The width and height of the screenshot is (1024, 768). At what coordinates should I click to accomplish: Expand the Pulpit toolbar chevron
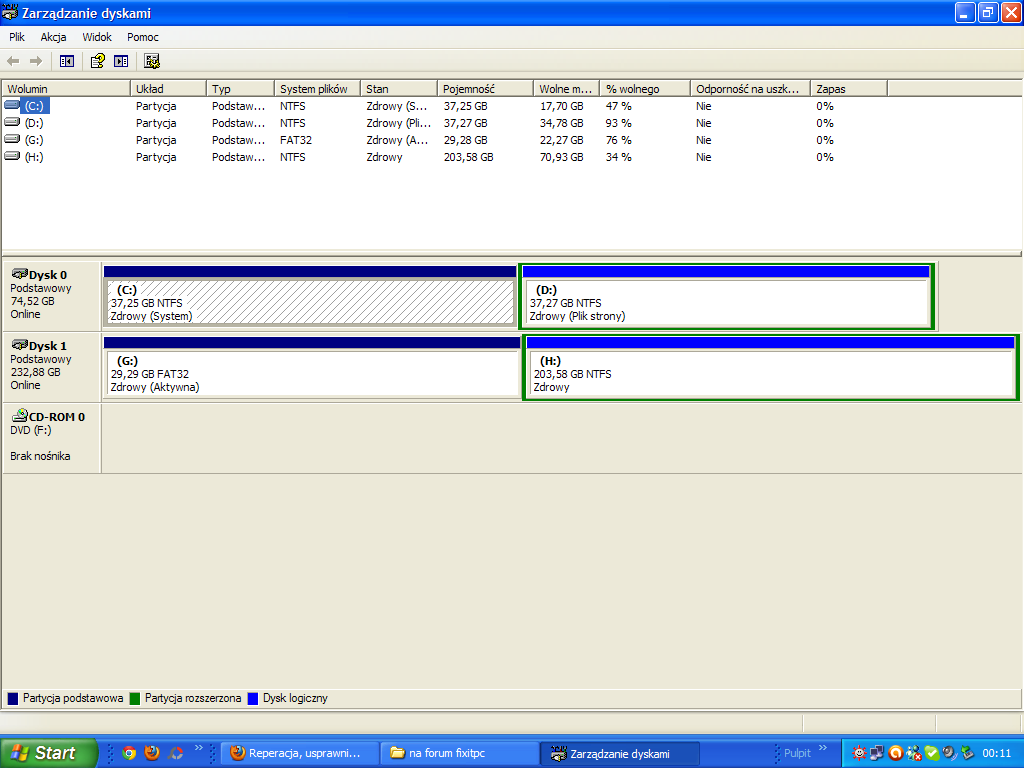(823, 748)
